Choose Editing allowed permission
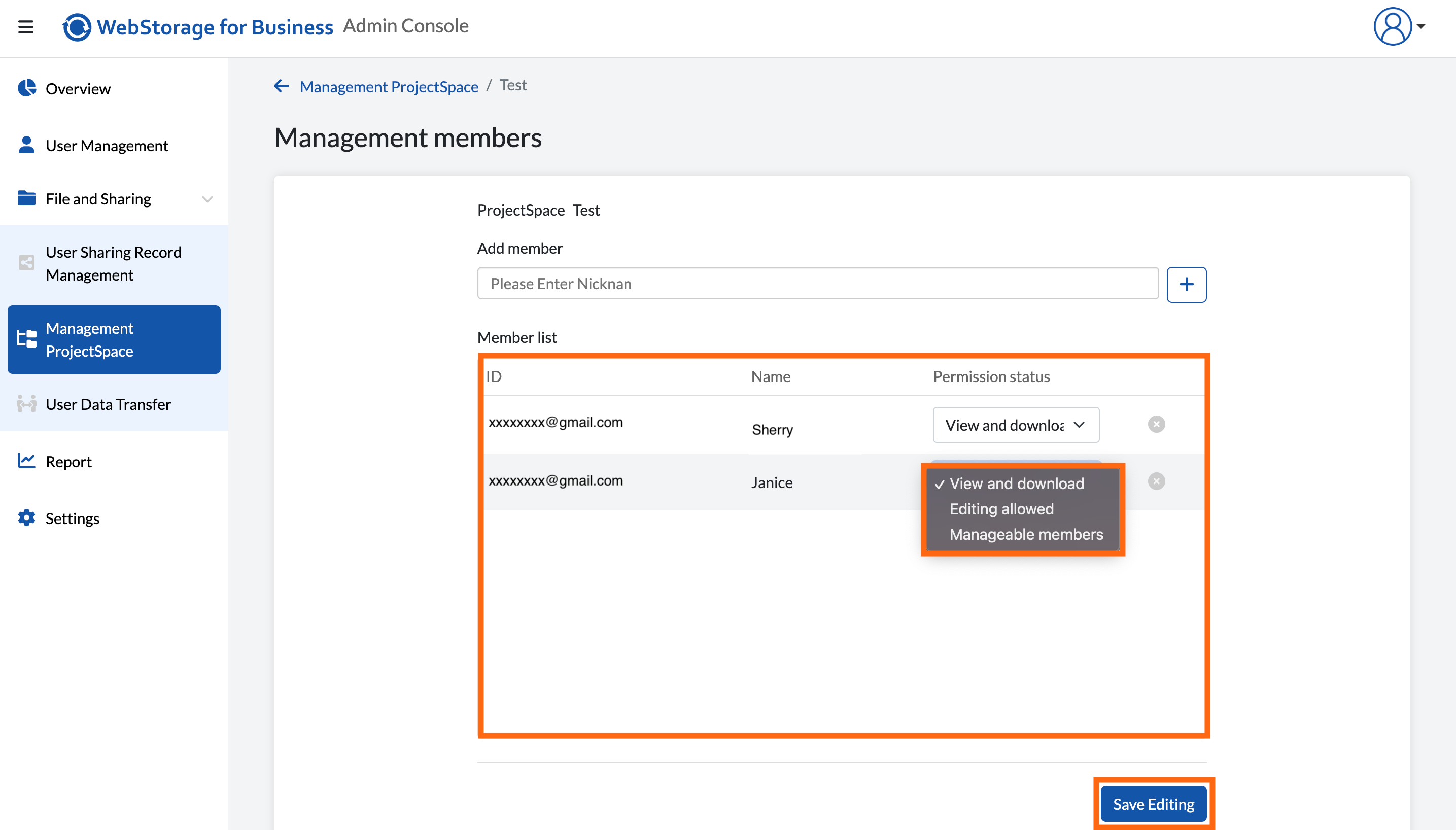The image size is (1456, 830). coord(1001,509)
